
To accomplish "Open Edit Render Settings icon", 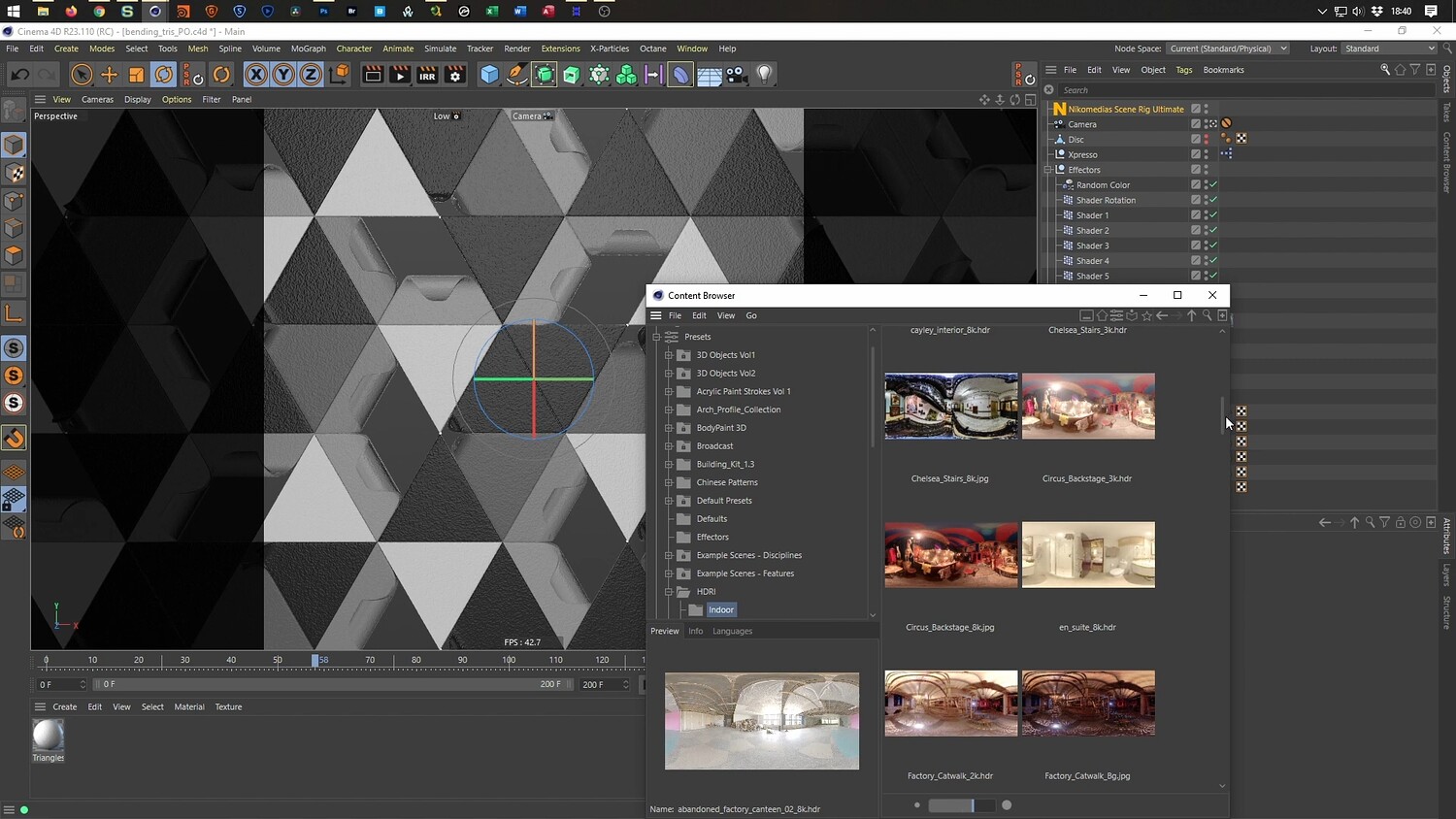I will pyautogui.click(x=454, y=75).
